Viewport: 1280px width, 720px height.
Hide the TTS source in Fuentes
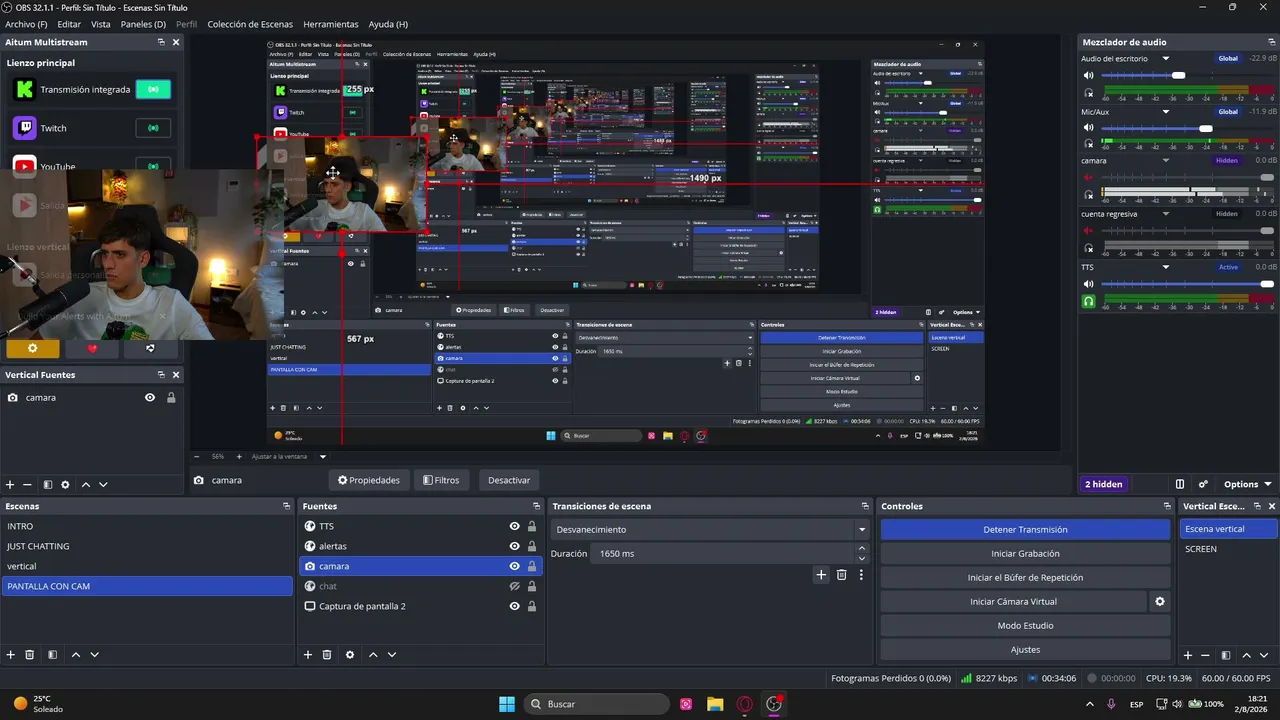coord(514,526)
